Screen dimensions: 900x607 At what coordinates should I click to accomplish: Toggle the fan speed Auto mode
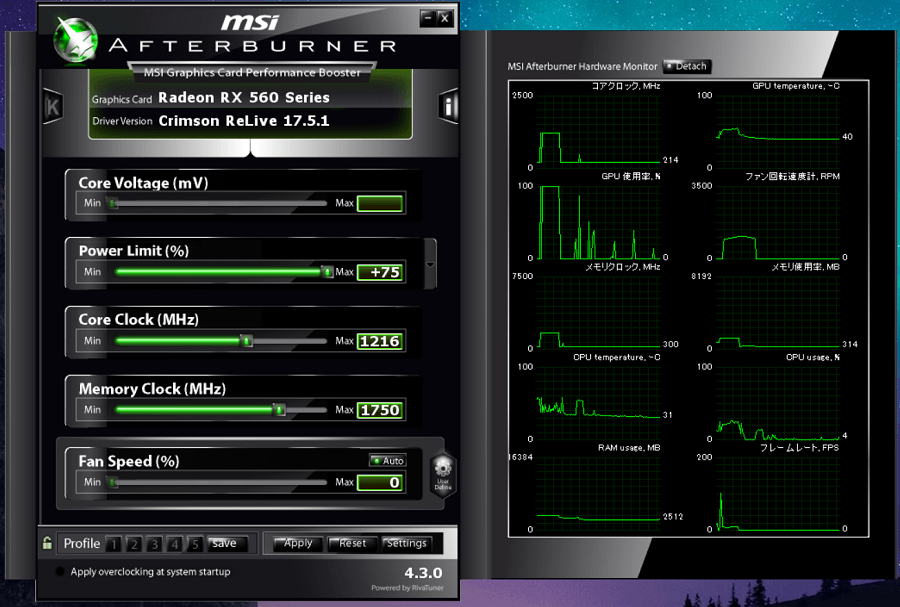click(x=387, y=461)
